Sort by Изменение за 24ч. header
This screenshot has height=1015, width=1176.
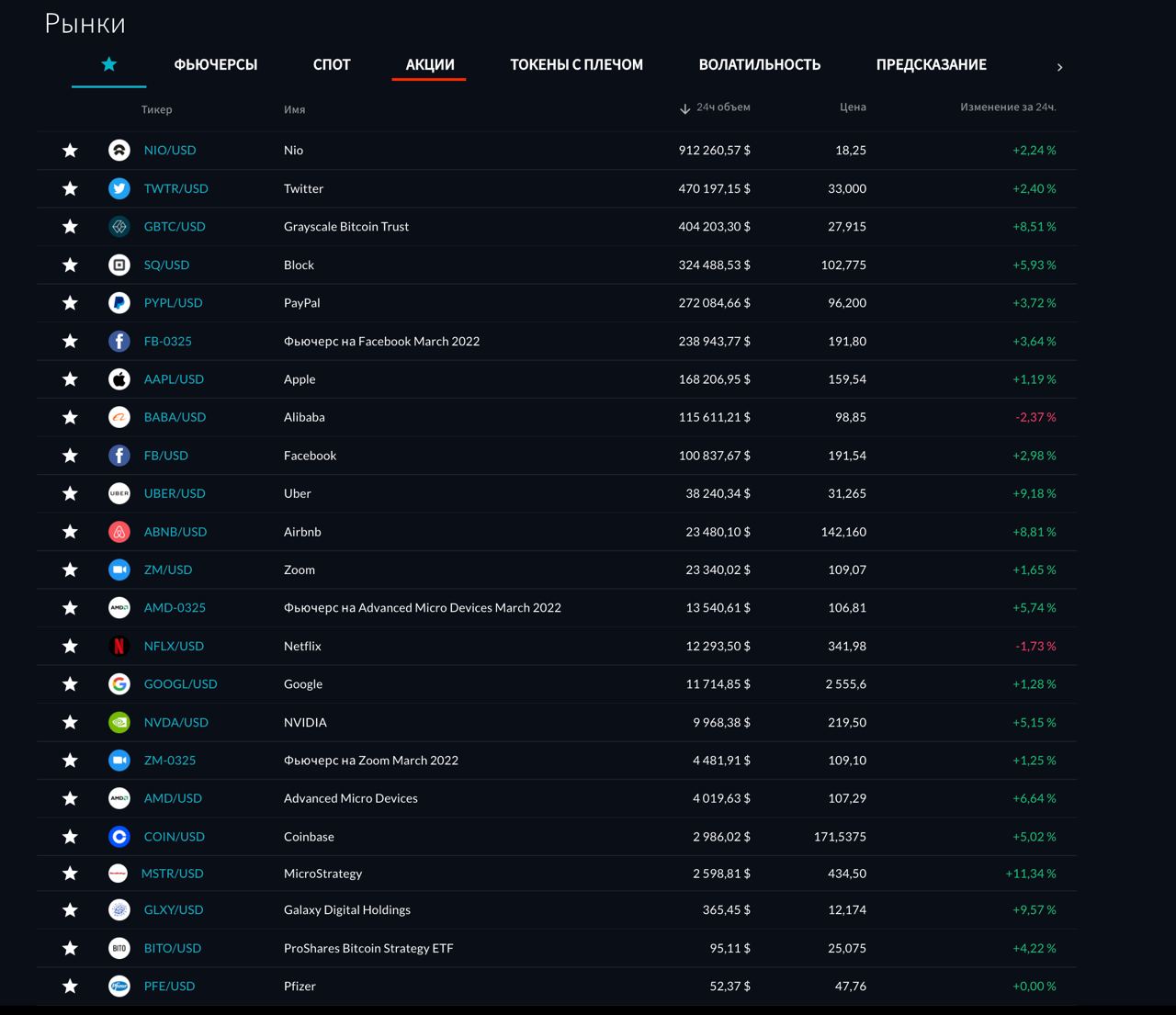[1008, 107]
